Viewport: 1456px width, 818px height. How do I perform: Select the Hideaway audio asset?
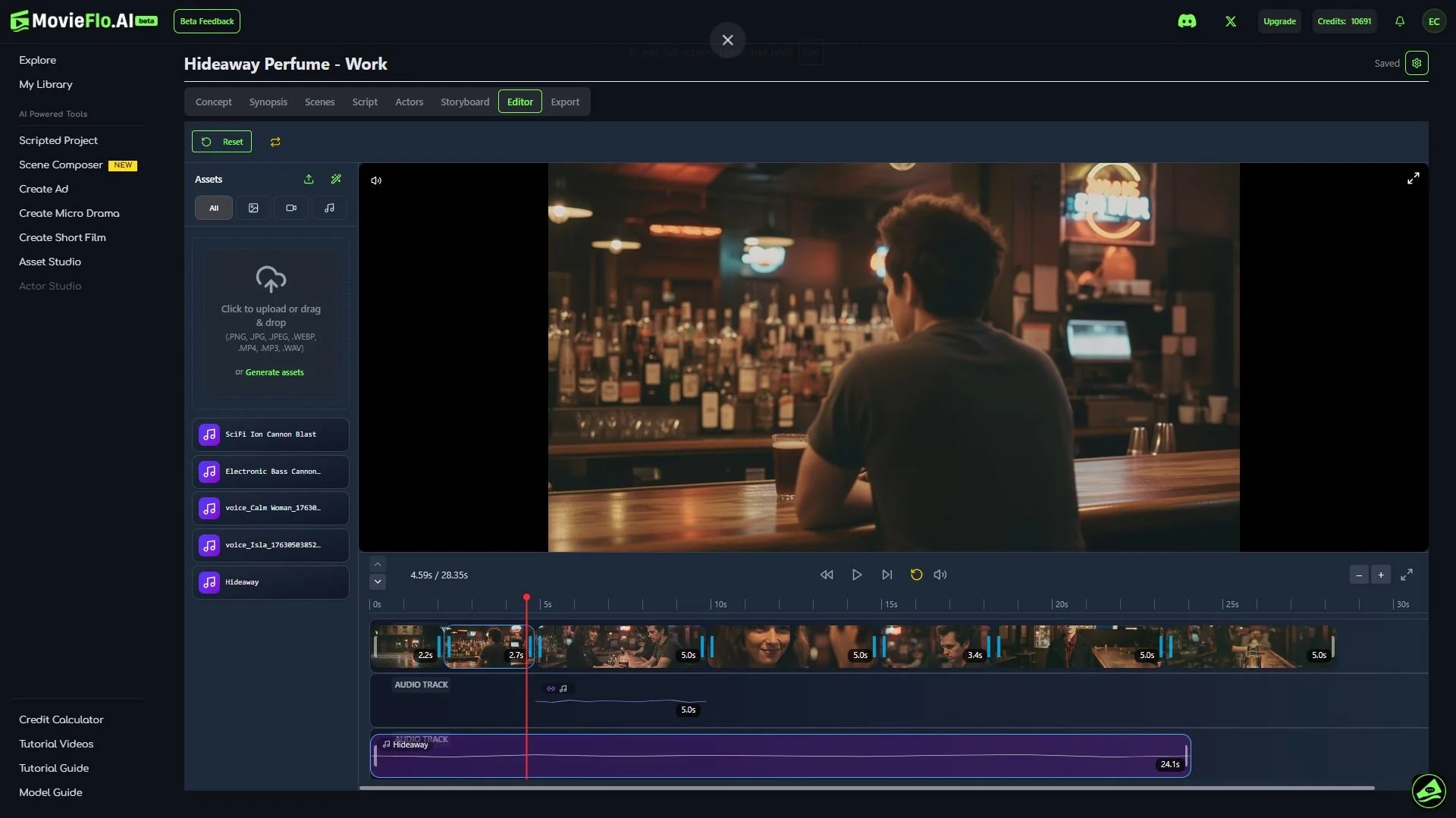(270, 581)
